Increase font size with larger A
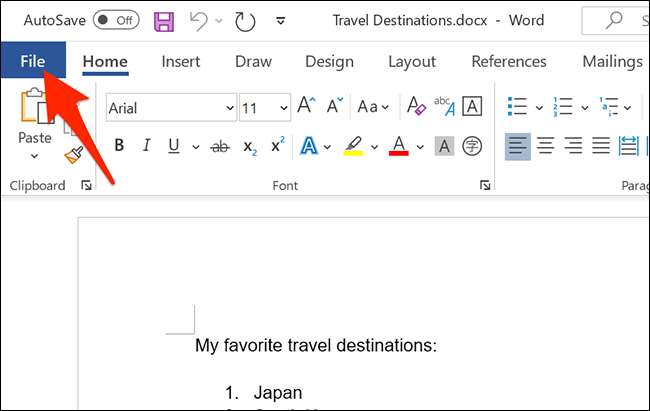650x411 pixels. click(307, 107)
